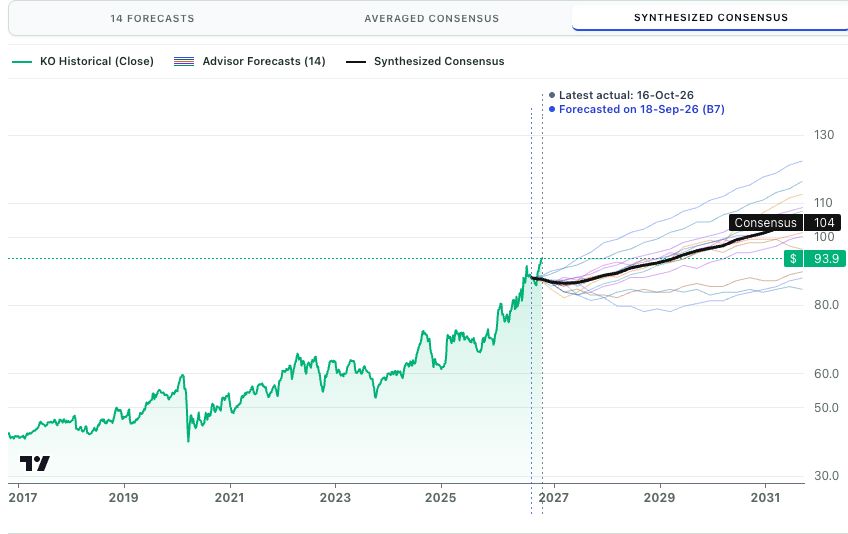Switch to the 14 Forecasts tab

[152, 18]
